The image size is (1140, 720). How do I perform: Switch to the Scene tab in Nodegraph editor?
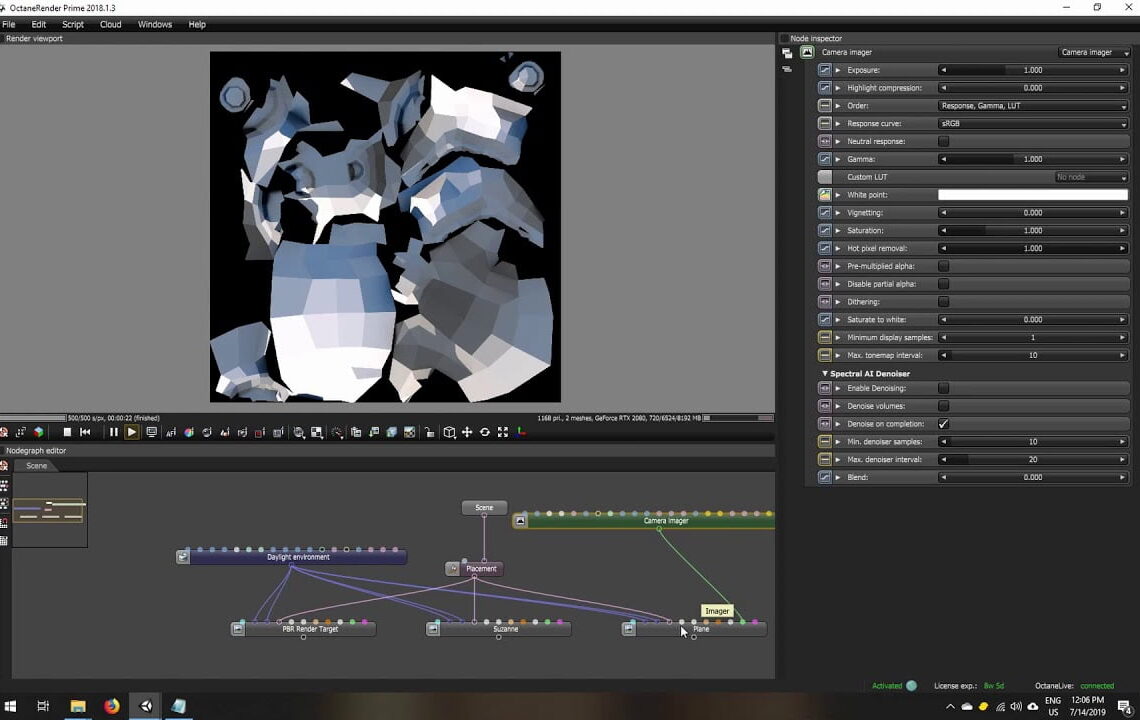pyautogui.click(x=36, y=465)
